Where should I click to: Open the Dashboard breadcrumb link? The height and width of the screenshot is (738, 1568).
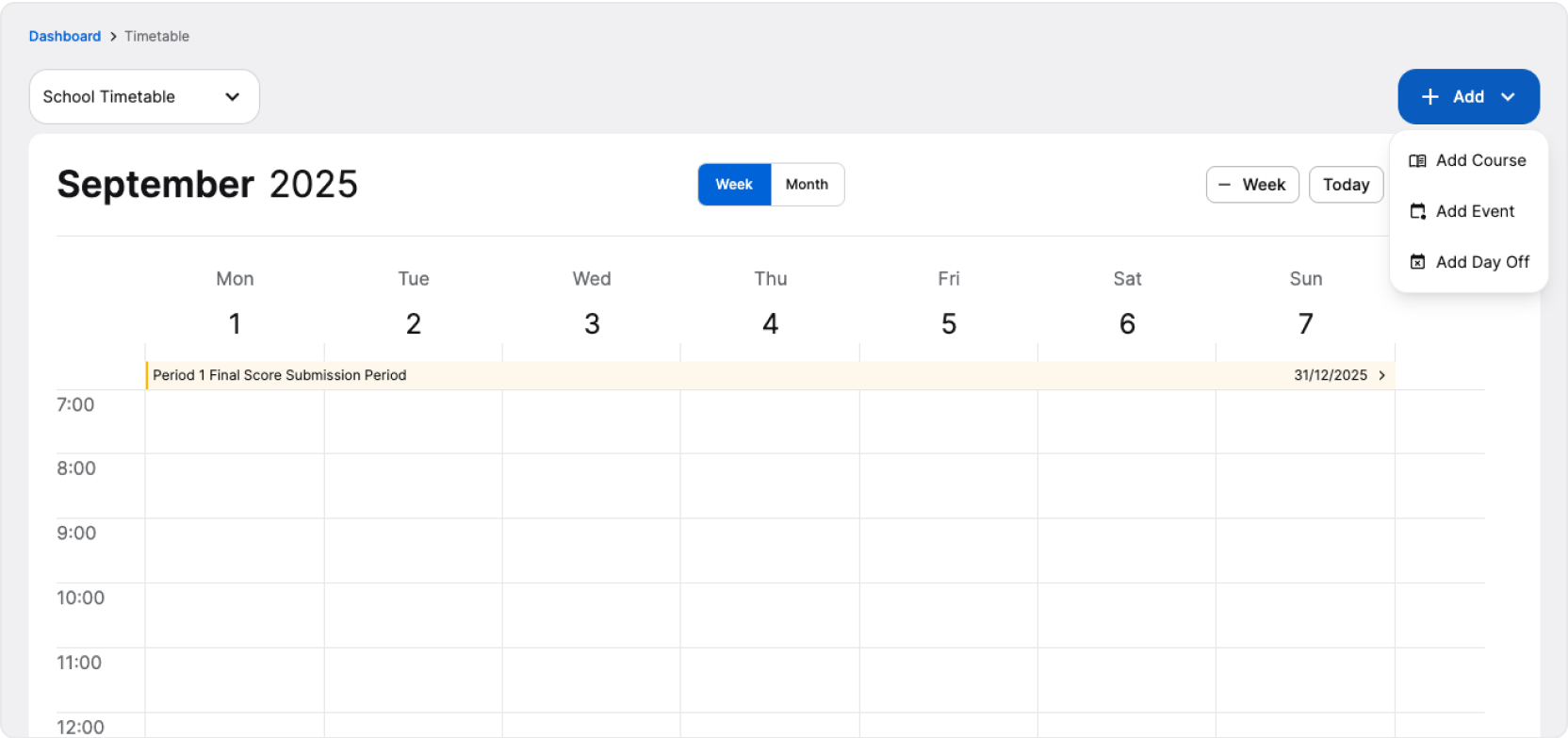64,36
